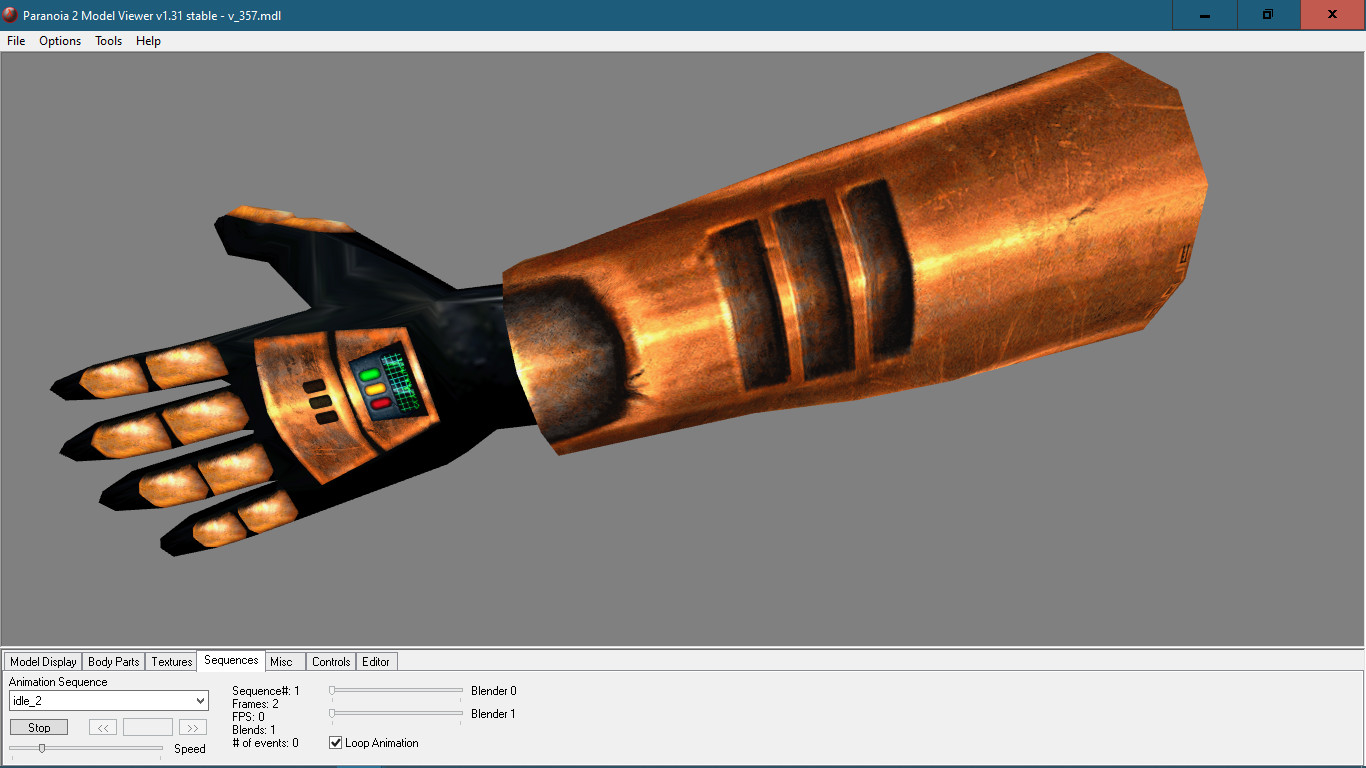Switch to the Textures tab
The height and width of the screenshot is (768, 1366).
[x=170, y=661]
